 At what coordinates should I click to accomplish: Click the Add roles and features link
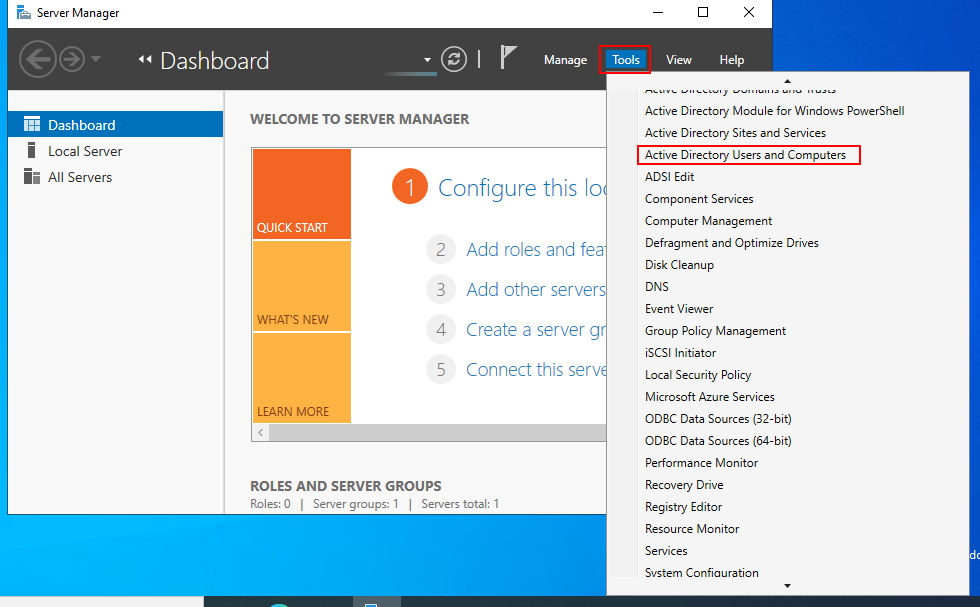pos(536,249)
